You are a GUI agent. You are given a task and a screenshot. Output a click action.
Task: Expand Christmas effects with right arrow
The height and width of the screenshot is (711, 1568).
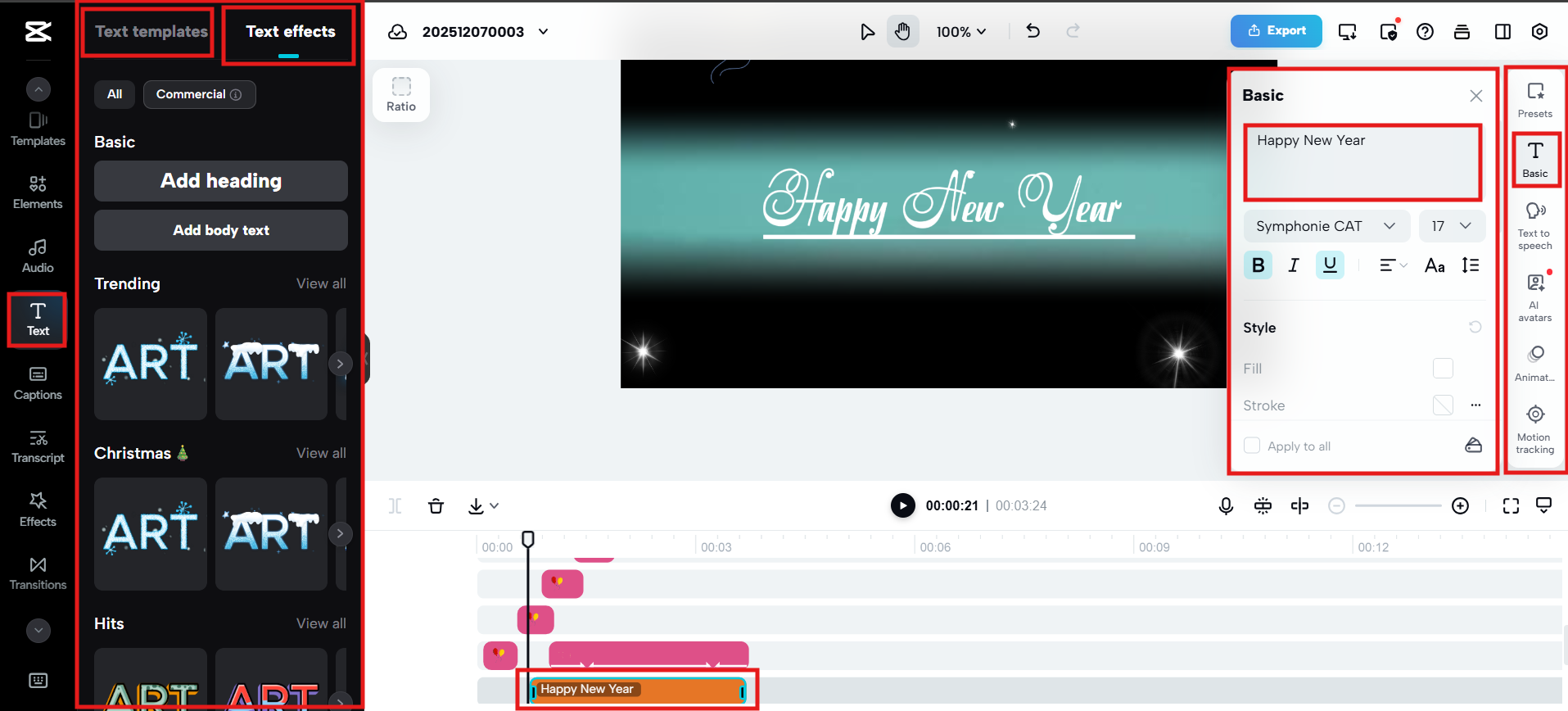[340, 533]
